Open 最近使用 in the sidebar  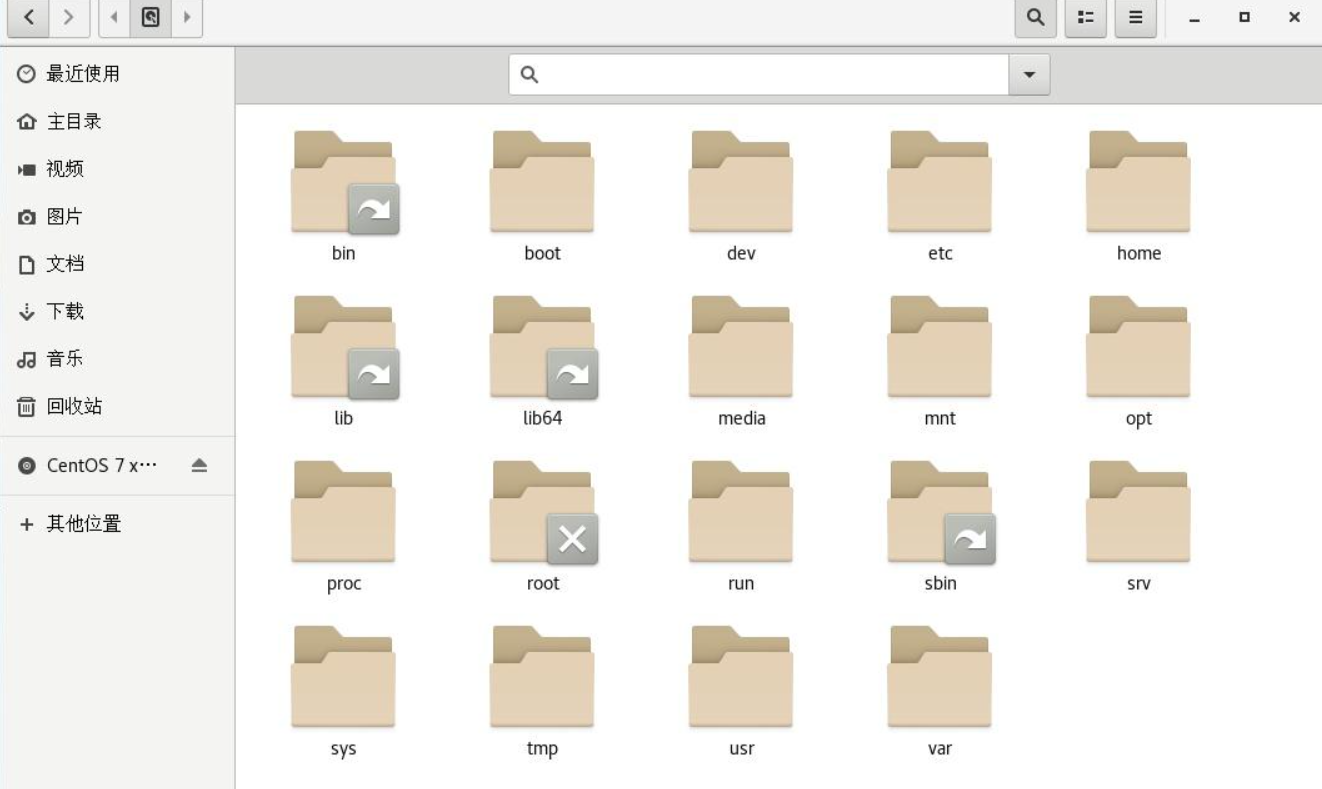82,74
